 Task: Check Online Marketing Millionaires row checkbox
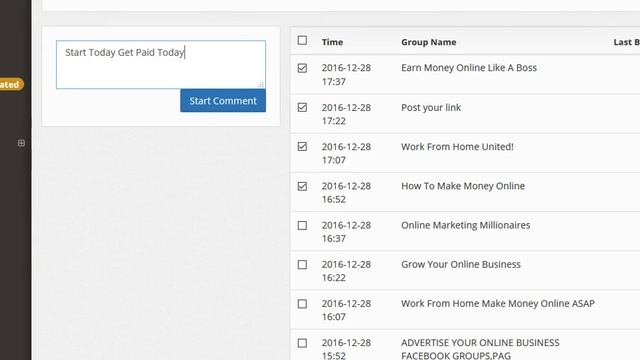click(x=302, y=225)
